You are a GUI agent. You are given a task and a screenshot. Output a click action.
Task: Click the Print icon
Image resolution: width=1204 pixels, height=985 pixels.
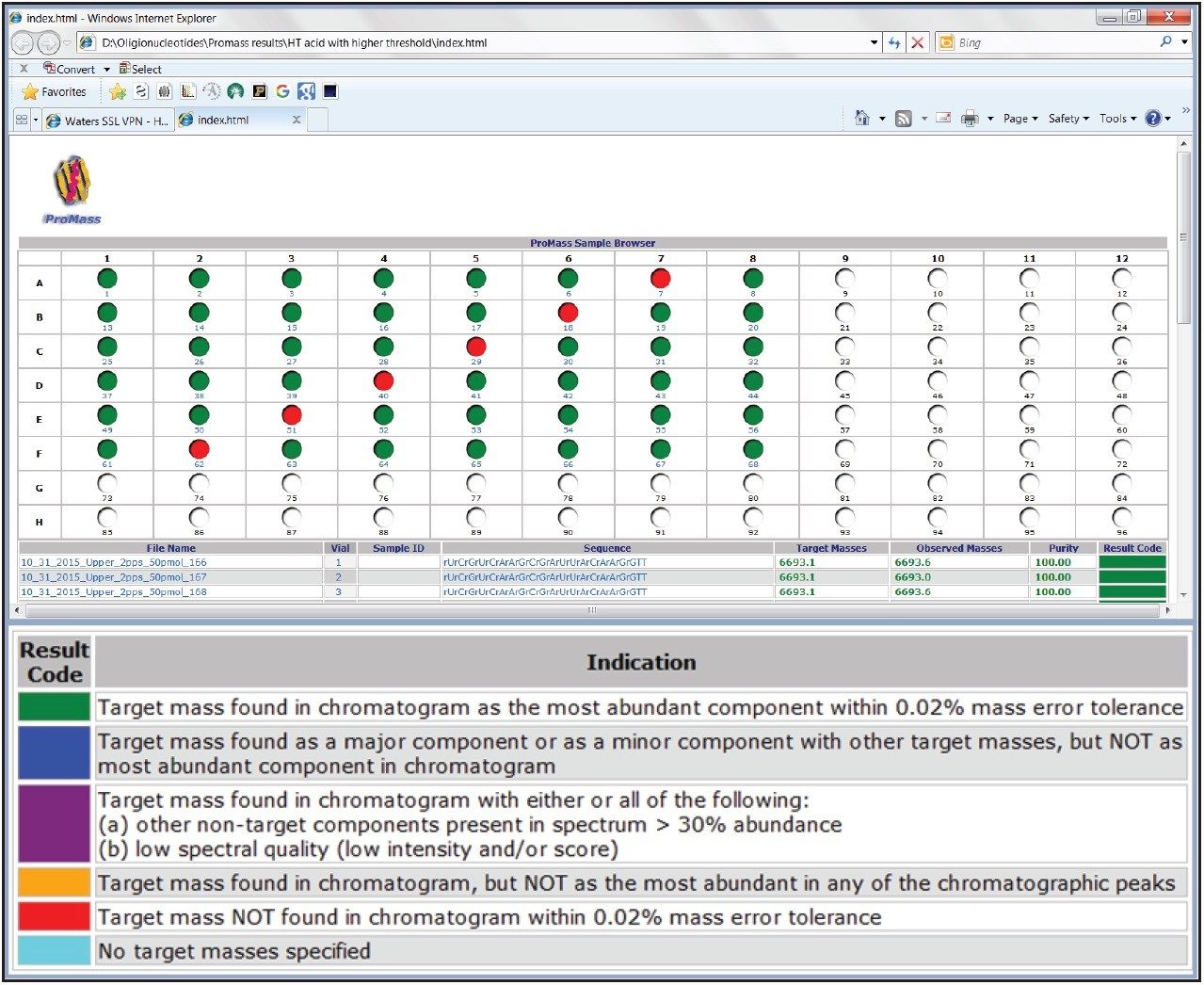click(970, 119)
